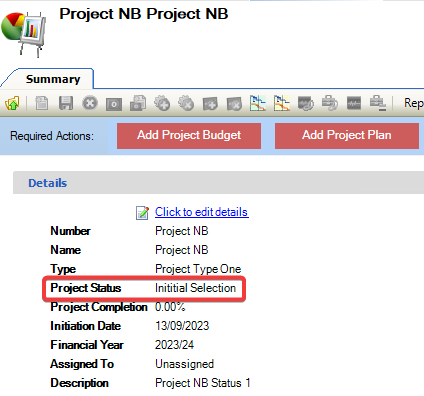Open the Summary tab

tap(53, 79)
